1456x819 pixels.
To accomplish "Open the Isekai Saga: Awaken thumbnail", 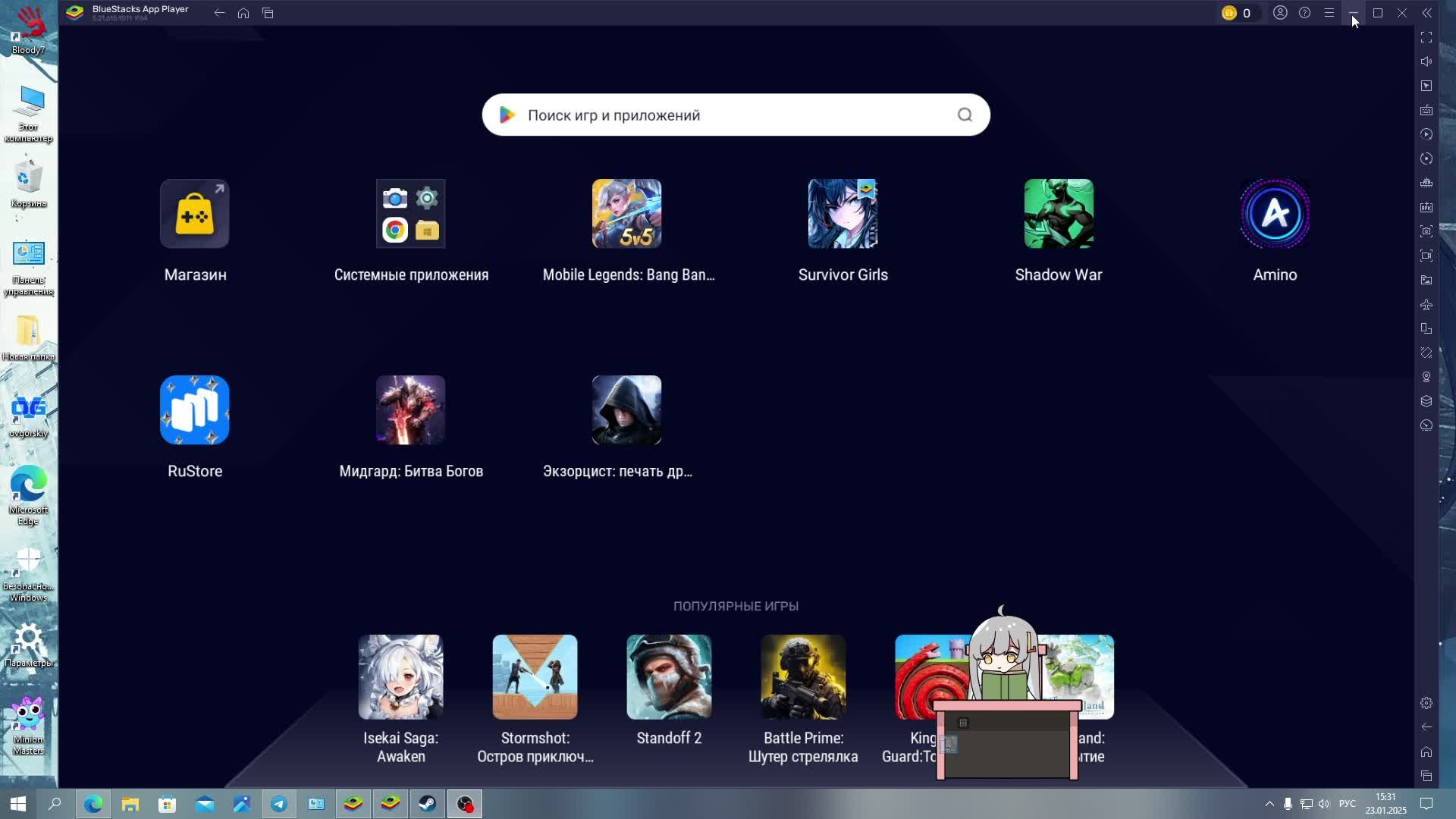I will tap(401, 677).
